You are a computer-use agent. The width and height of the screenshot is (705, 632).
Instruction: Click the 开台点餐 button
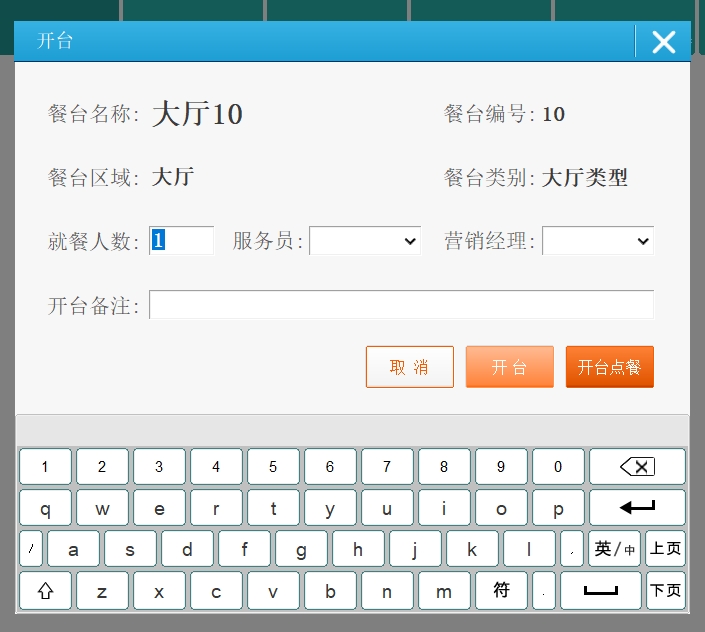pyautogui.click(x=609, y=367)
